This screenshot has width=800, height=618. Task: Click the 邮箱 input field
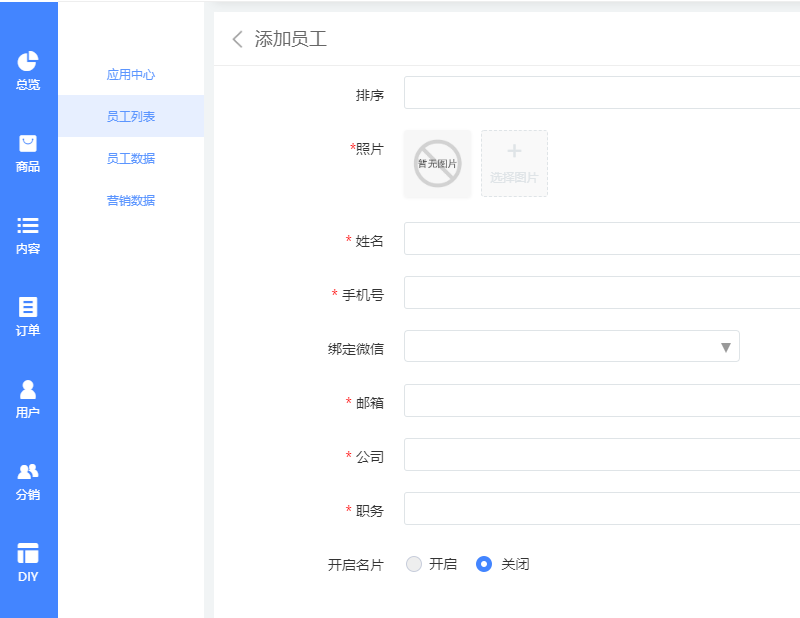click(x=602, y=401)
